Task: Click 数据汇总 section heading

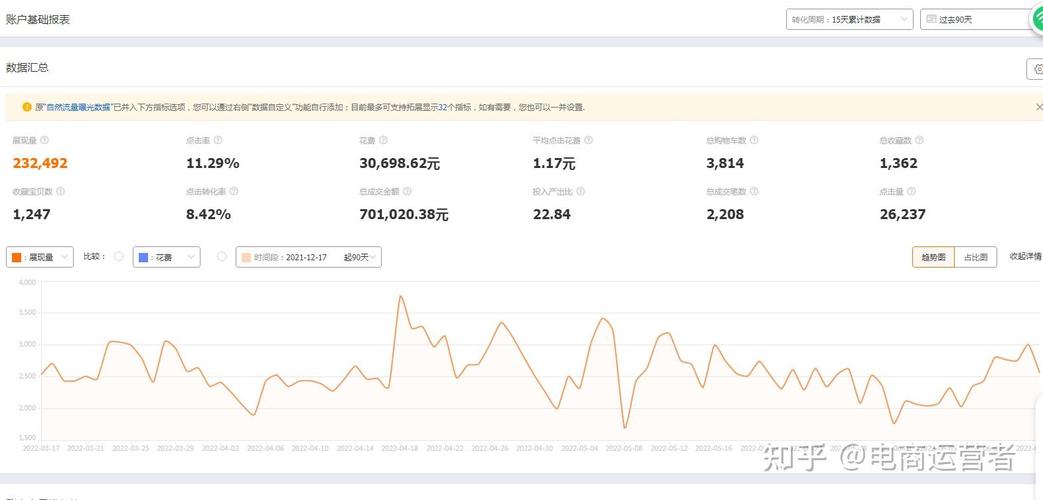Action: point(27,67)
